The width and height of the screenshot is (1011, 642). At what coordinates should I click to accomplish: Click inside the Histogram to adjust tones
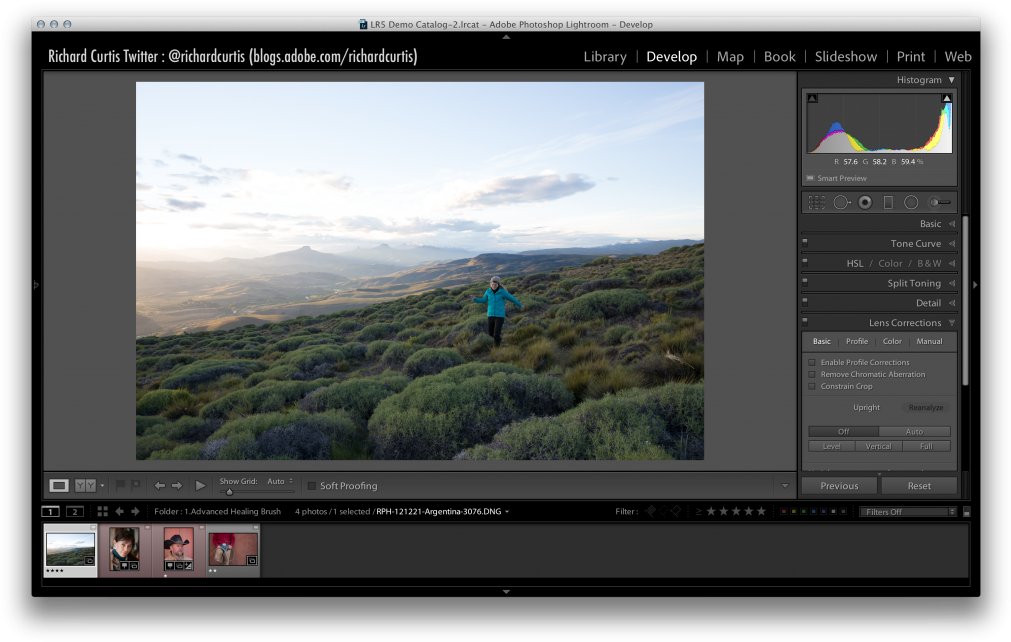(x=878, y=125)
